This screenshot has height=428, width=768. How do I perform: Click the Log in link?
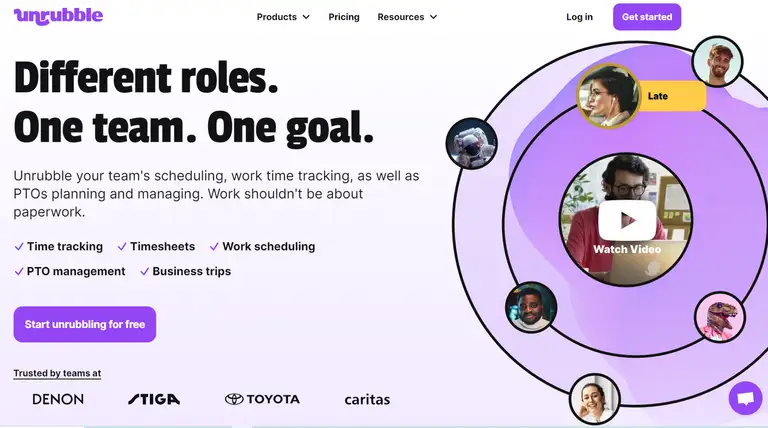click(579, 17)
